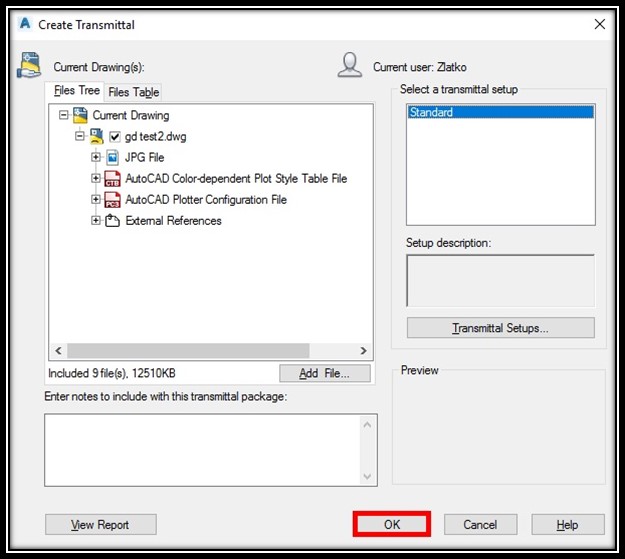Image resolution: width=625 pixels, height=559 pixels.
Task: Click the notes box scroll down arrow
Action: click(367, 476)
